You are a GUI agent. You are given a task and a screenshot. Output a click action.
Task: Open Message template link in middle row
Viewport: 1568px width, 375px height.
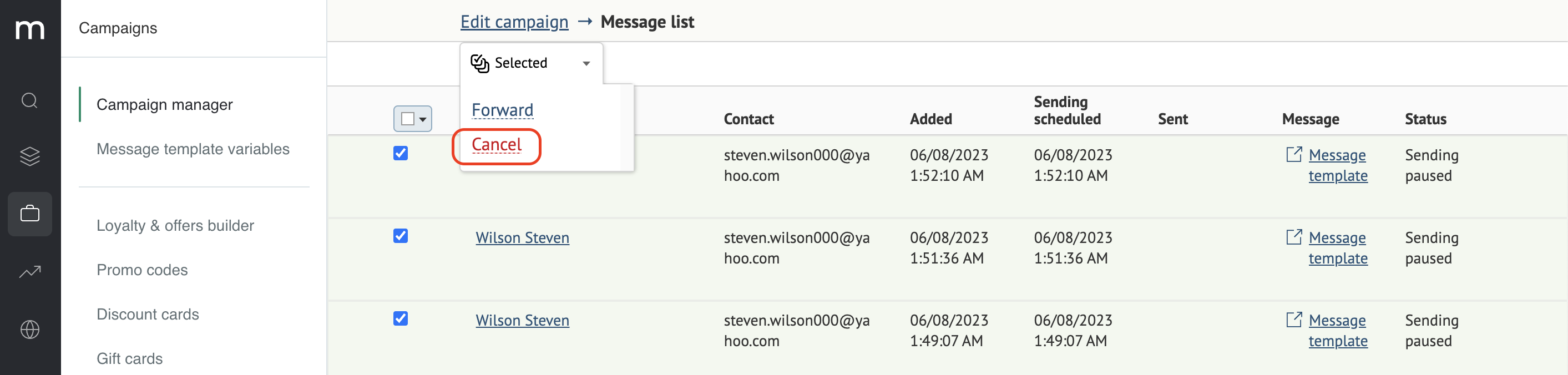pos(1338,248)
